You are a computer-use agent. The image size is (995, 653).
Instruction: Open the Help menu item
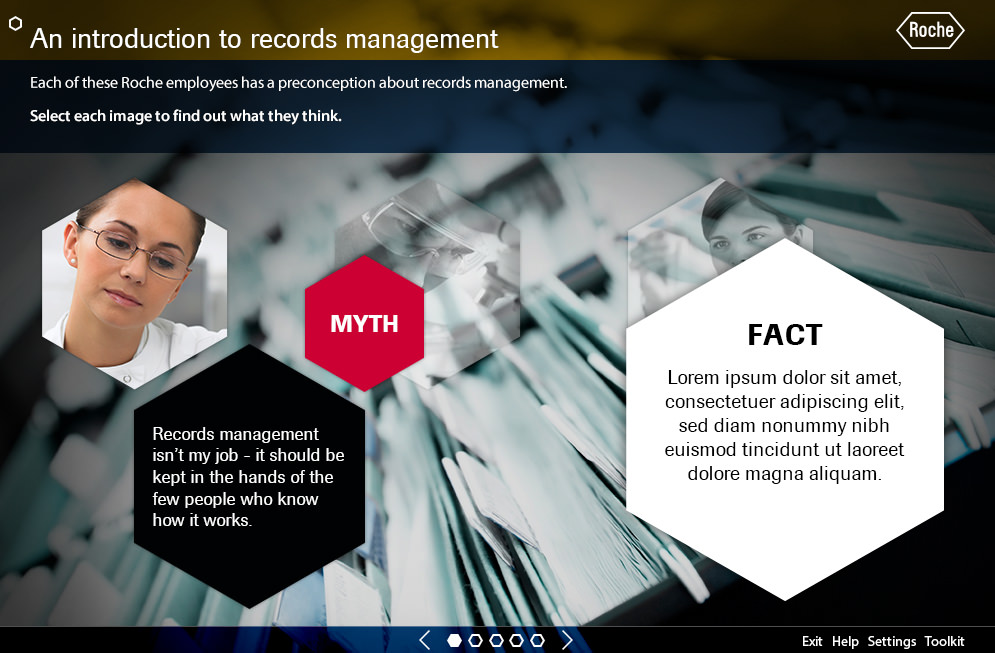pos(845,641)
